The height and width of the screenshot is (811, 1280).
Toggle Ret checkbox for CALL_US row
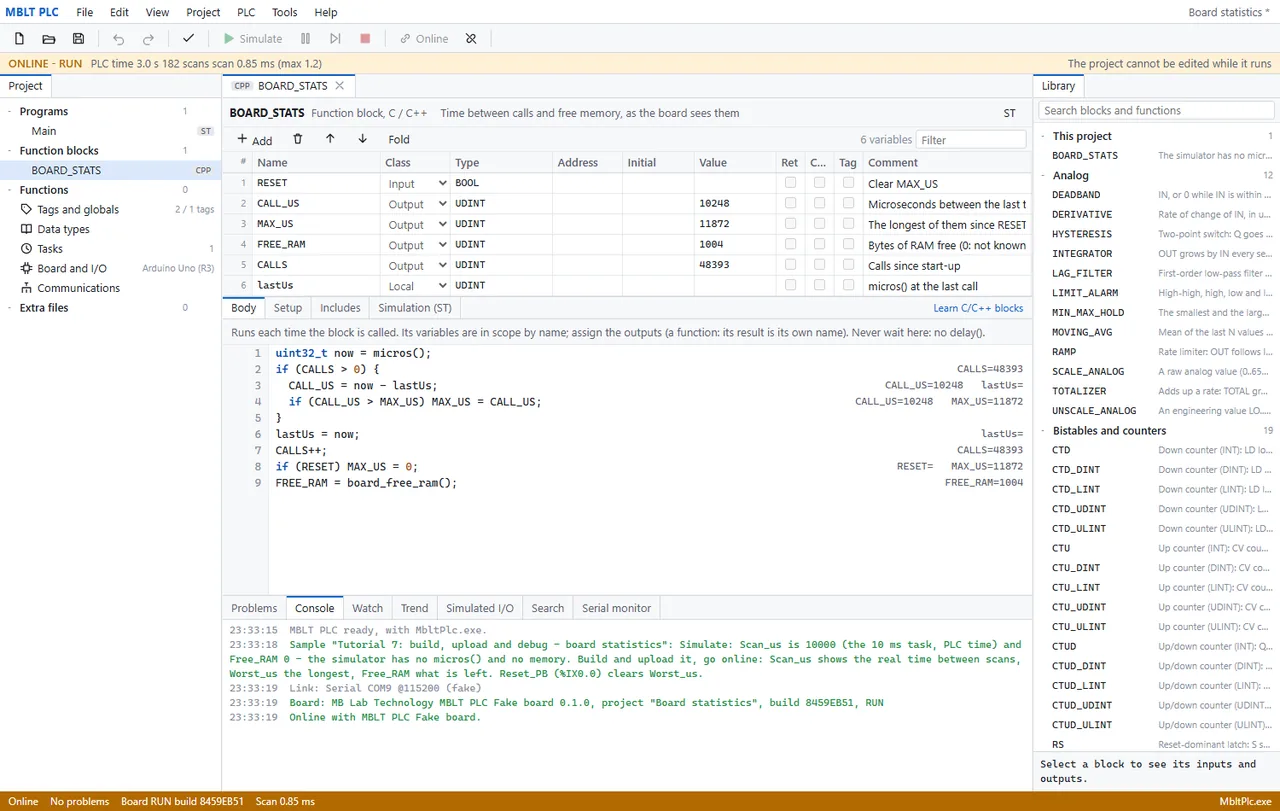point(790,203)
